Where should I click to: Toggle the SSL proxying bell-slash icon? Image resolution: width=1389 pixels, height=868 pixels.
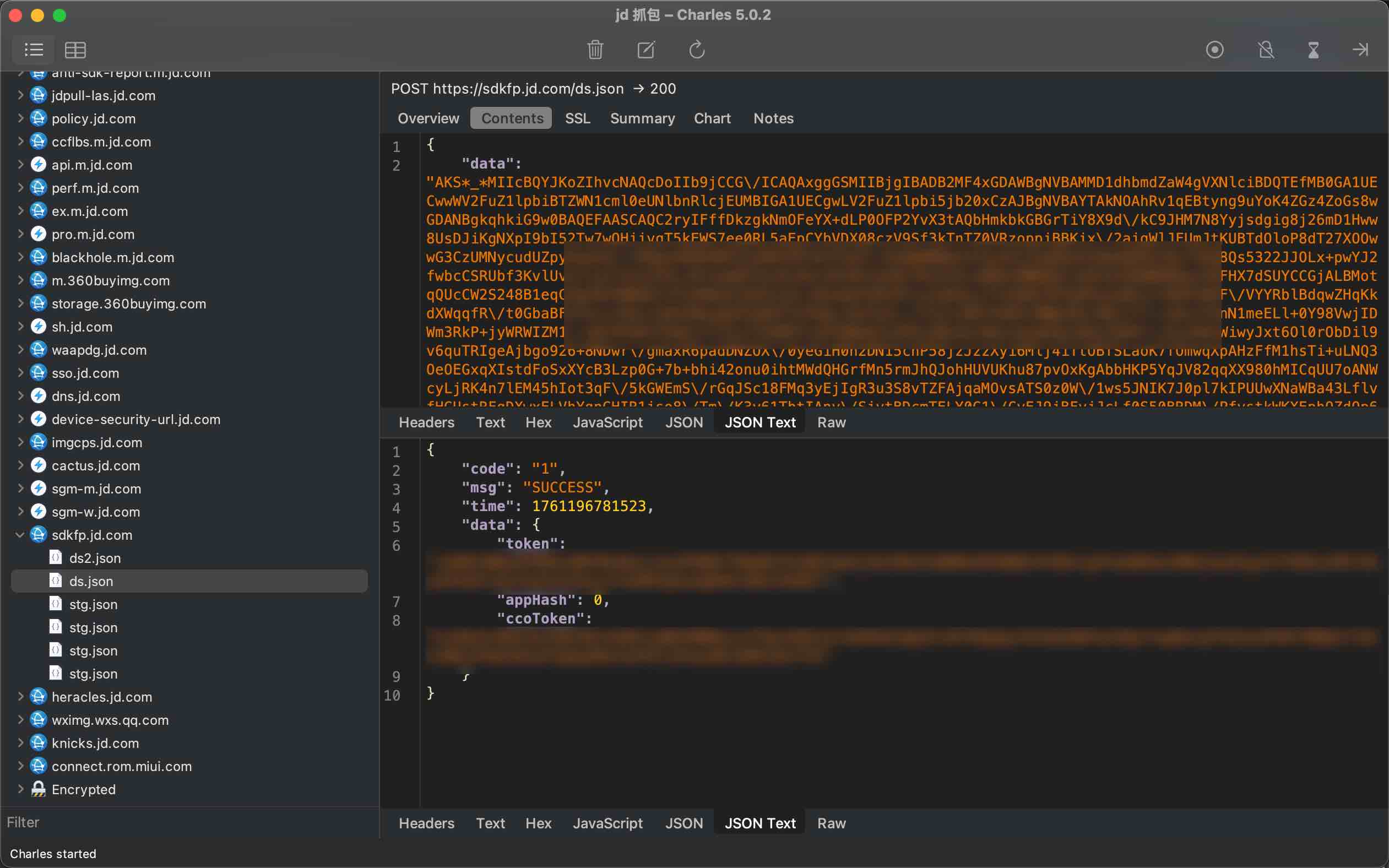(x=1266, y=50)
